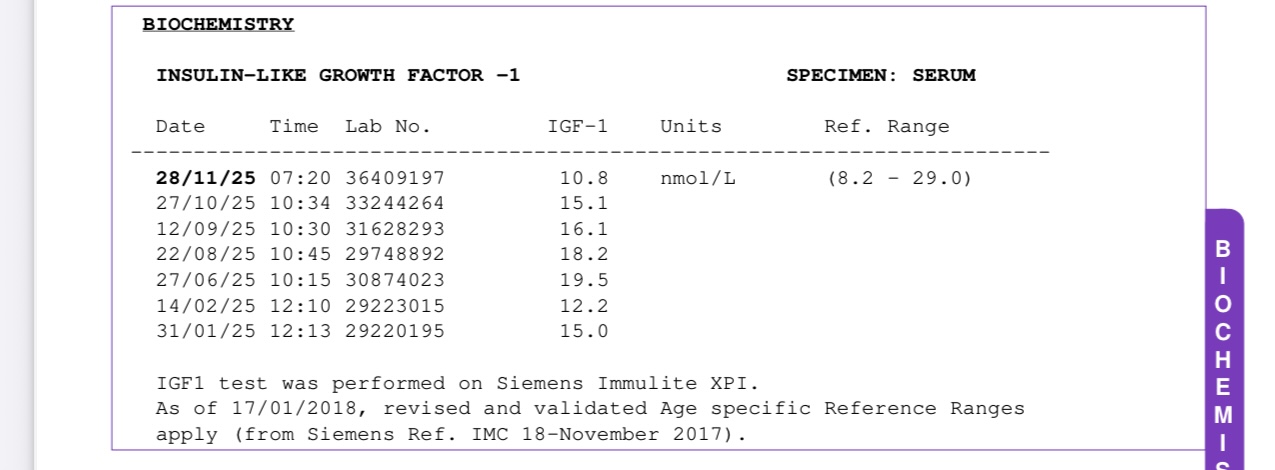Select the 27/10/25 date entry
The width and height of the screenshot is (1275, 470).
[206, 204]
